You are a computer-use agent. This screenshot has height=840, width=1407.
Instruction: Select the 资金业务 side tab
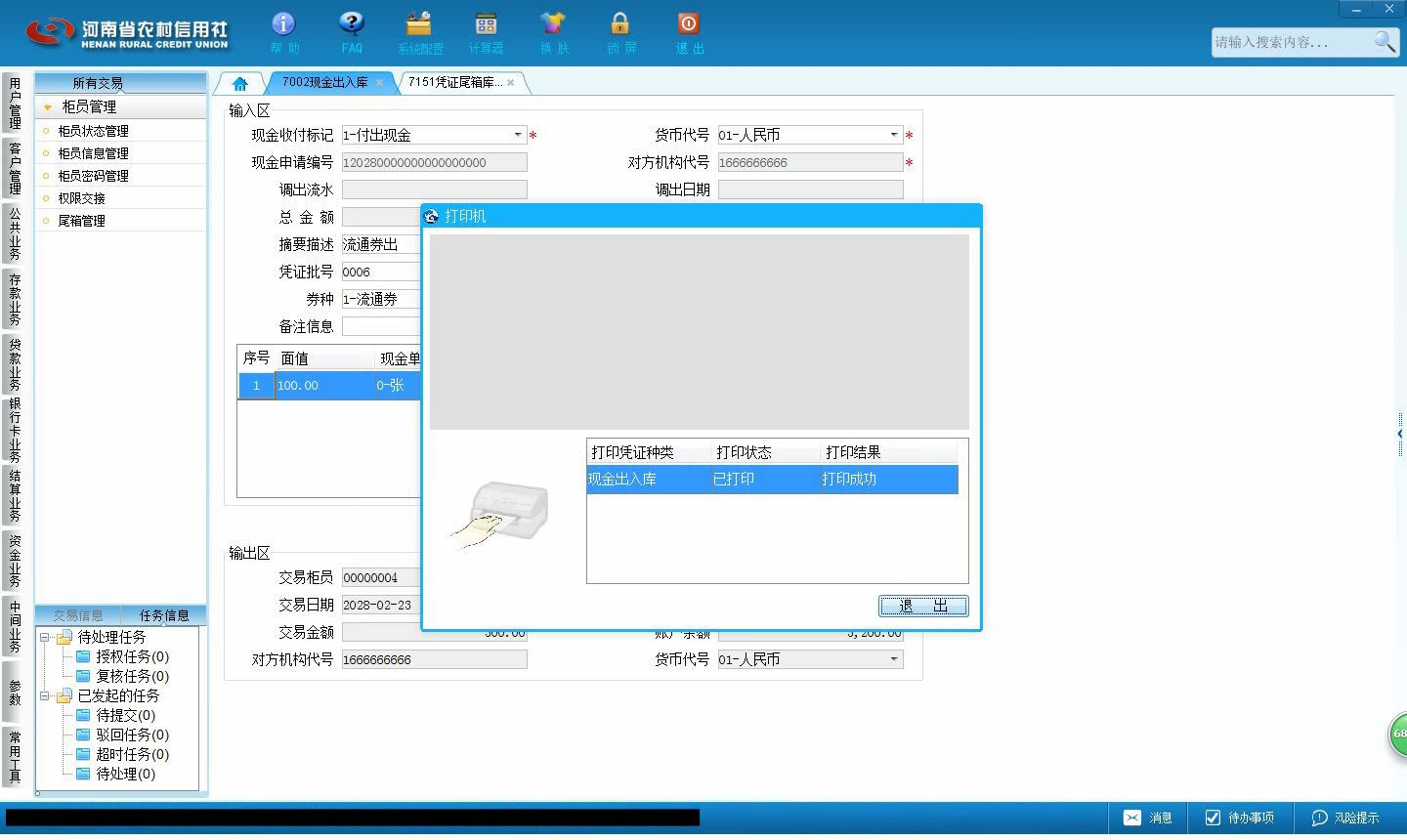(x=14, y=561)
